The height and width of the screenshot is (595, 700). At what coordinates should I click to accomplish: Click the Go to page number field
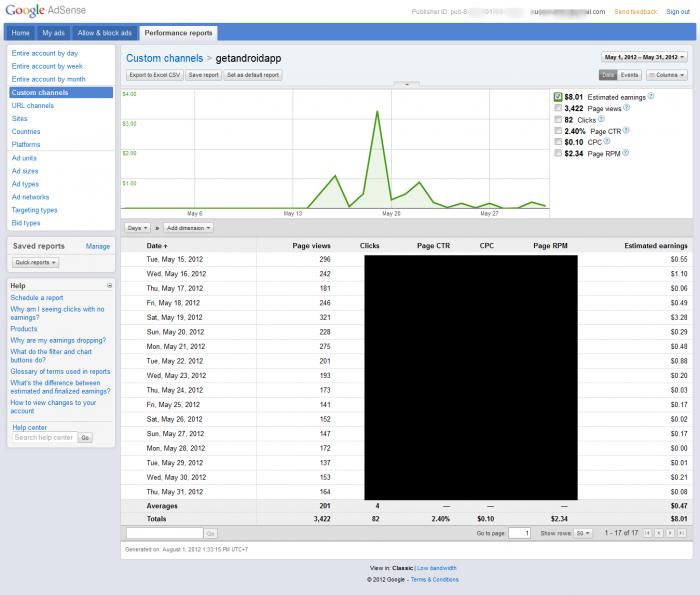click(x=519, y=533)
